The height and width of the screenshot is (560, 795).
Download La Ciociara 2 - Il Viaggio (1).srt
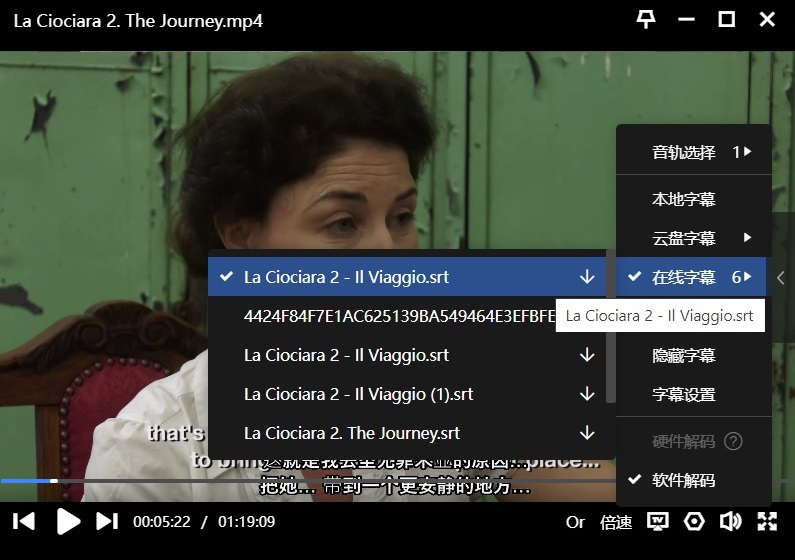587,394
